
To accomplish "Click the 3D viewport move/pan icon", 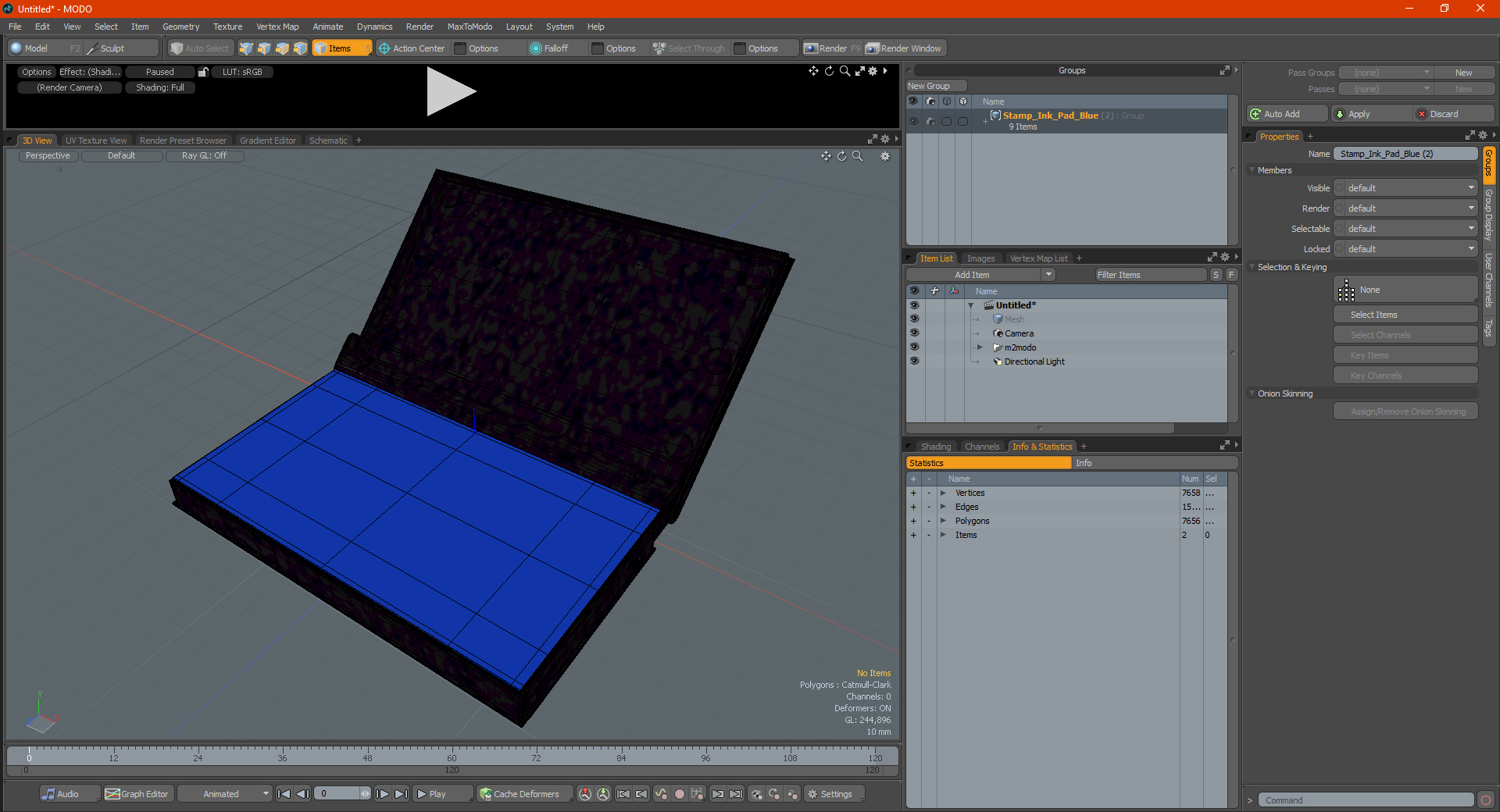I will pyautogui.click(x=826, y=156).
